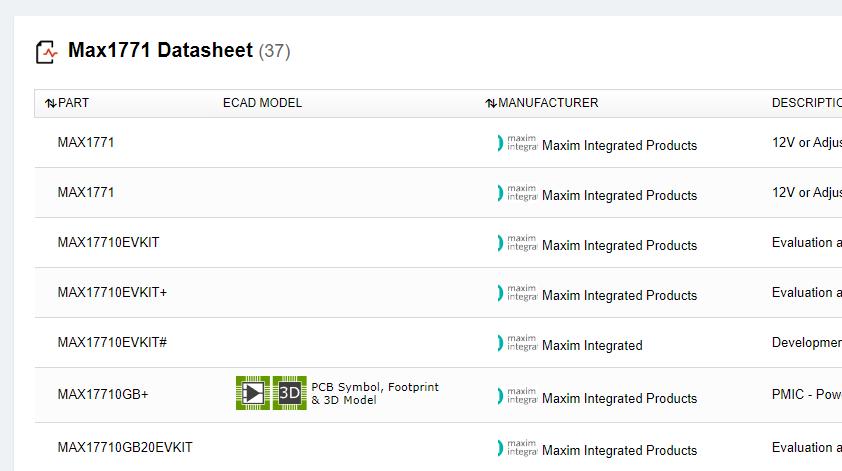Open MAX17710EVKIT+ part page
Viewport: 842px width, 471px height.
pyautogui.click(x=112, y=292)
